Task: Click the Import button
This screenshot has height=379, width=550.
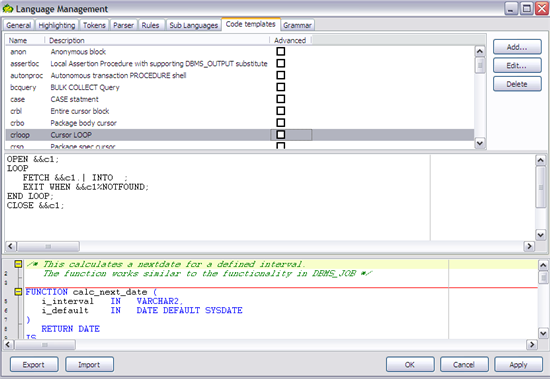Action: pos(89,365)
